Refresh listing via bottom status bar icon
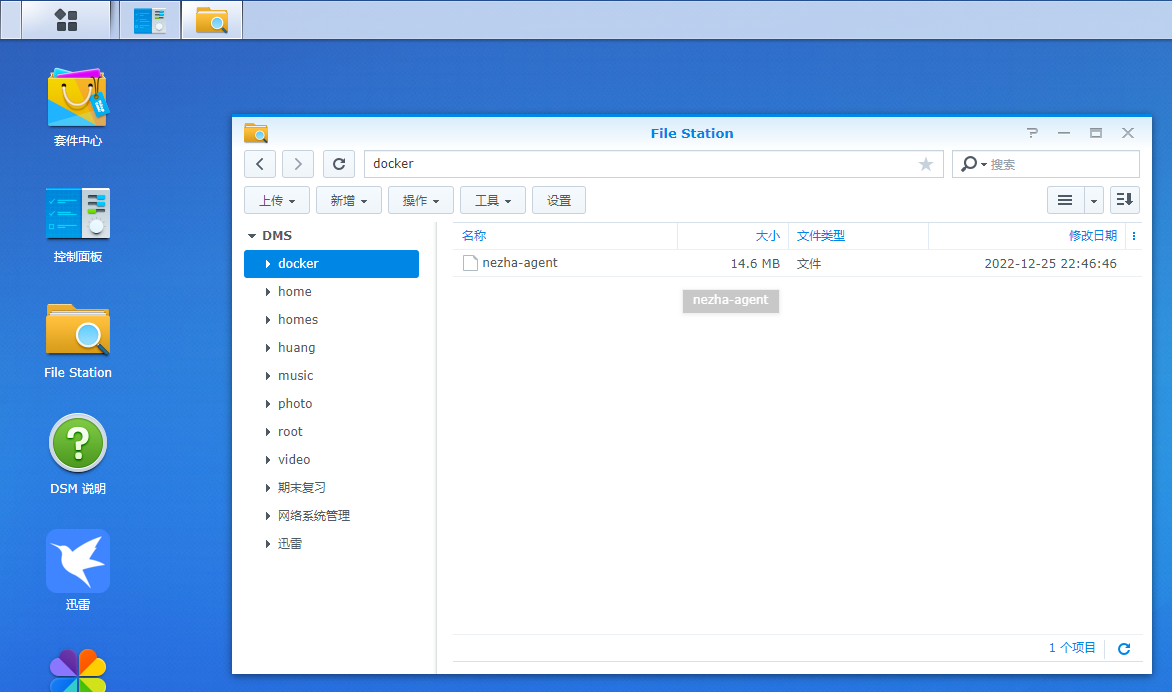Image resolution: width=1172 pixels, height=692 pixels. coord(1123,649)
